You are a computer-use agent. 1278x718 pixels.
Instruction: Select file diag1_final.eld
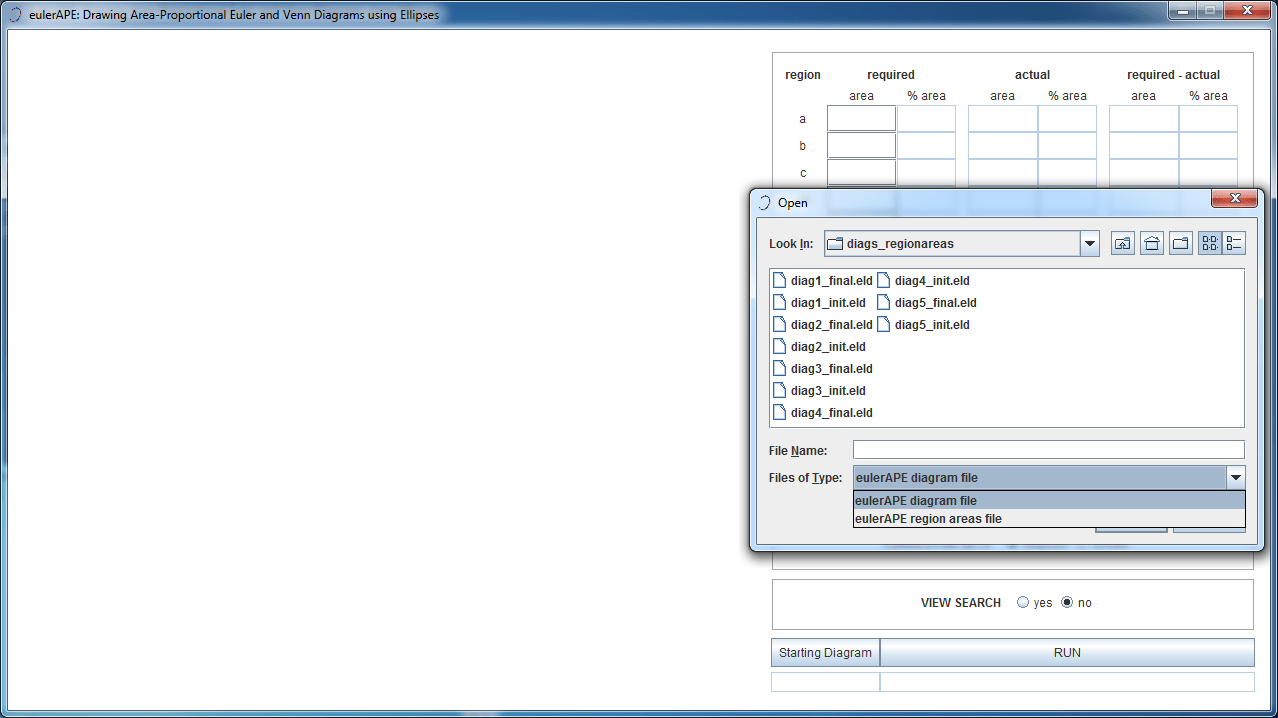[823, 281]
